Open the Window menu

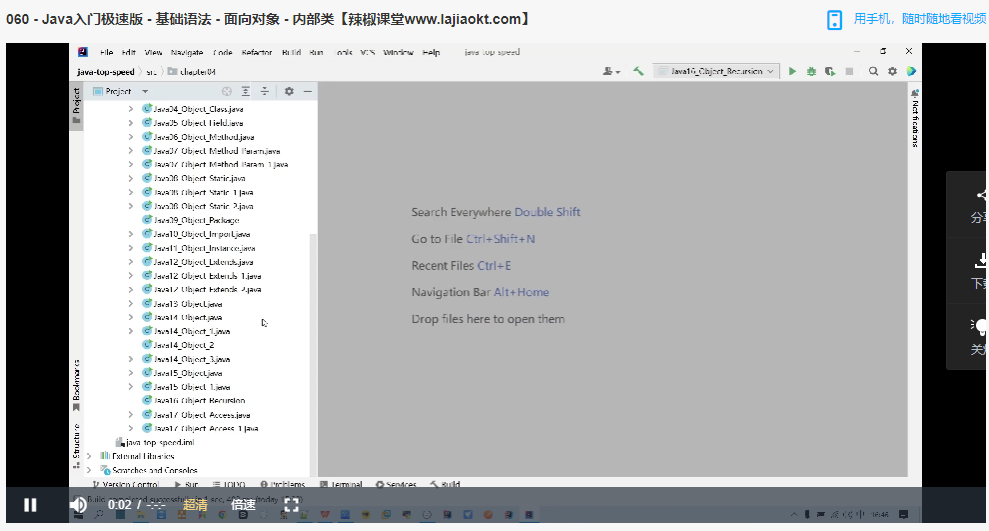(x=399, y=52)
